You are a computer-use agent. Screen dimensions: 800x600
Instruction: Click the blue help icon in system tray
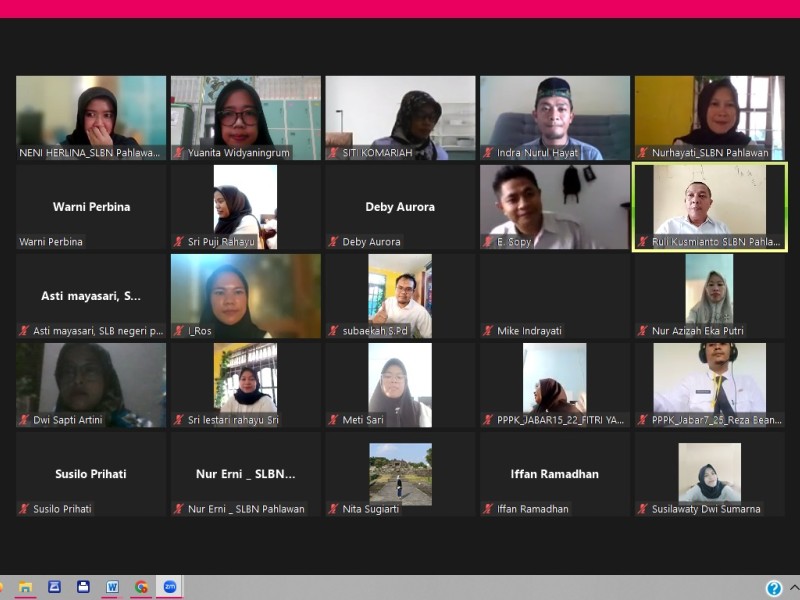[x=773, y=588]
